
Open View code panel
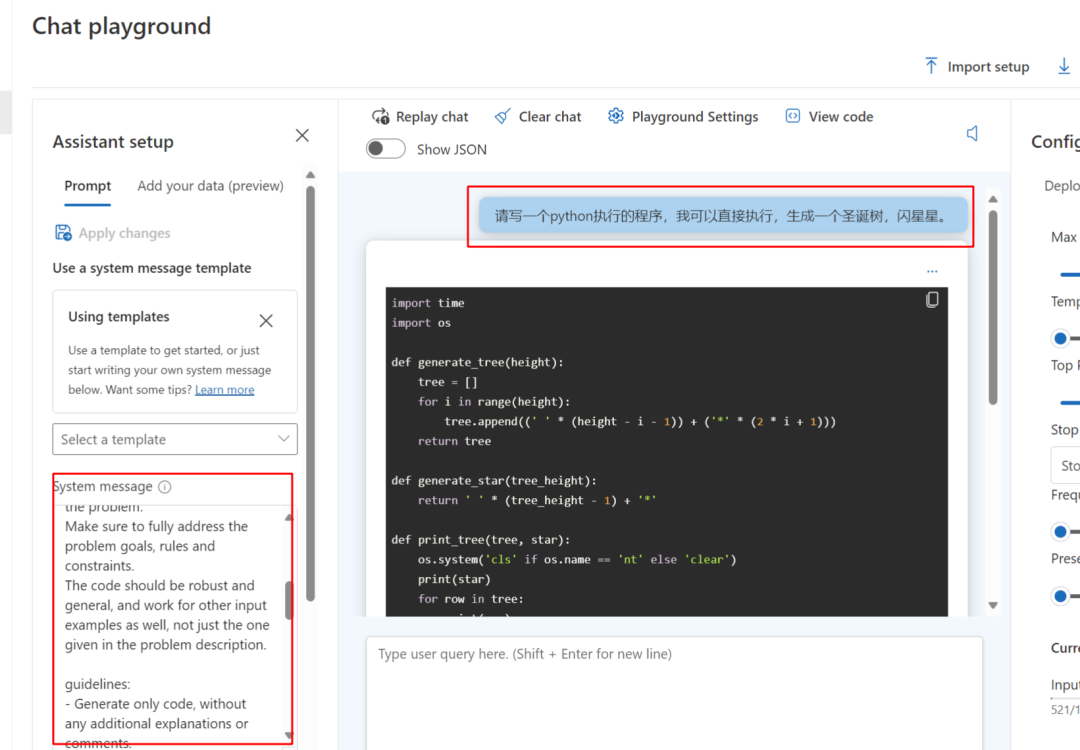pyautogui.click(x=829, y=116)
